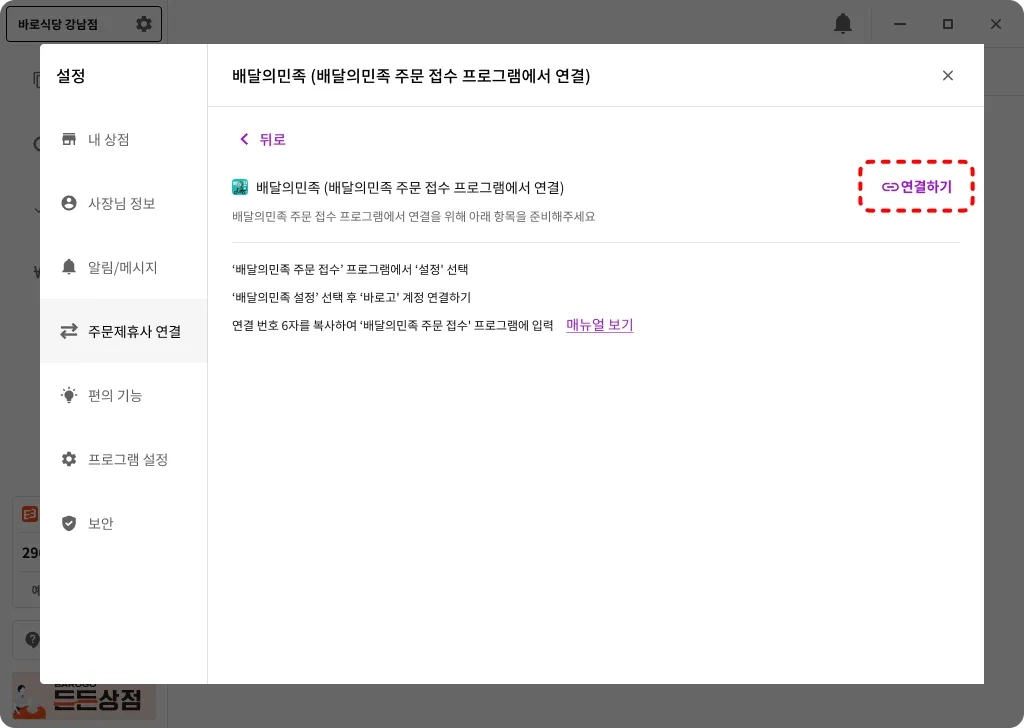Click the bell icon beside 알림/메시지
Screen dimensions: 1024x728
pos(69,266)
